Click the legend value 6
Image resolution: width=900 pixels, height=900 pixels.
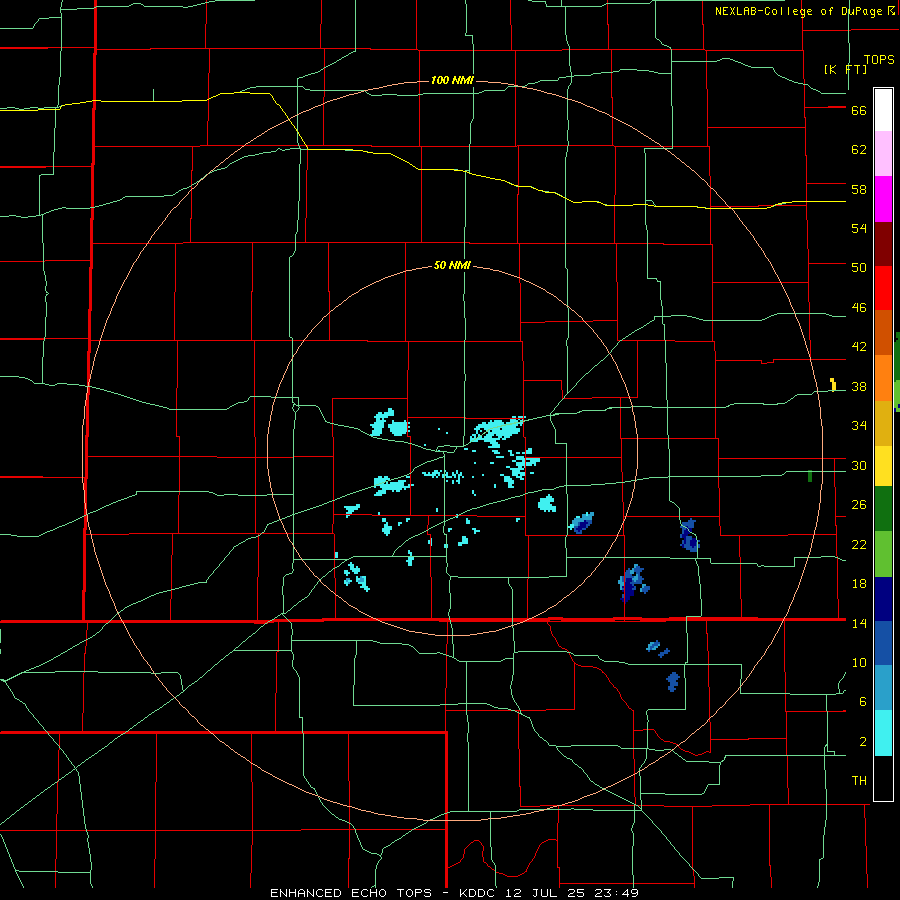coord(863,702)
